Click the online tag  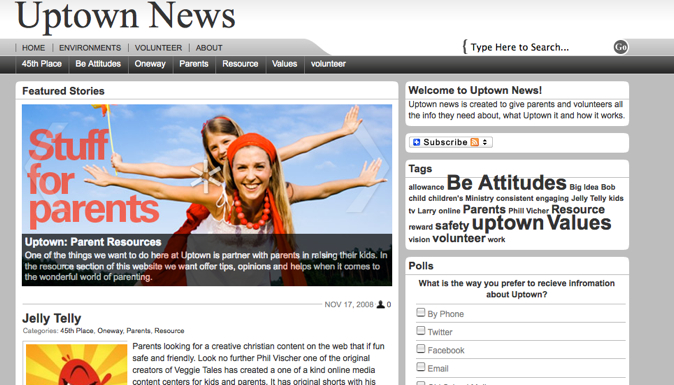450,211
